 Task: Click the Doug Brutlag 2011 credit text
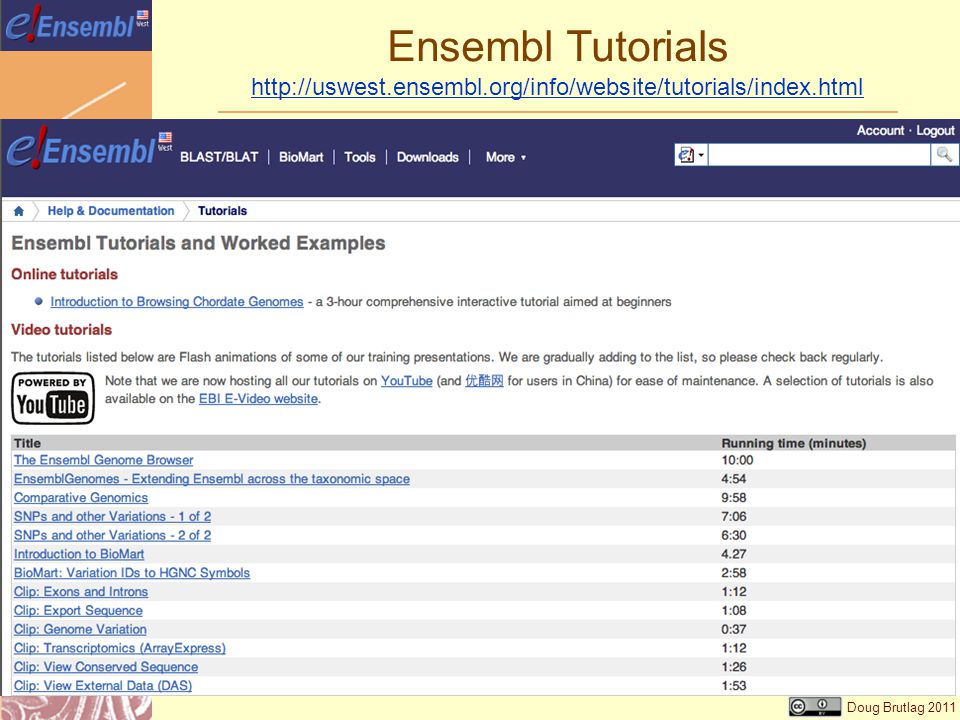[901, 707]
